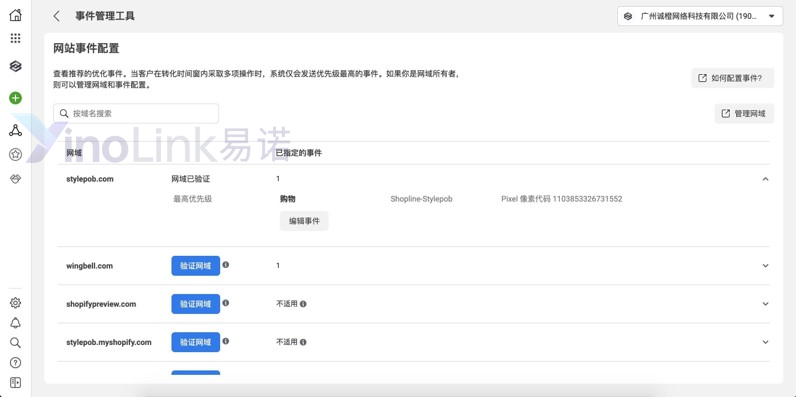The width and height of the screenshot is (796, 397).
Task: Click the bottom sidebar panel toggle icon
Action: pyautogui.click(x=15, y=382)
